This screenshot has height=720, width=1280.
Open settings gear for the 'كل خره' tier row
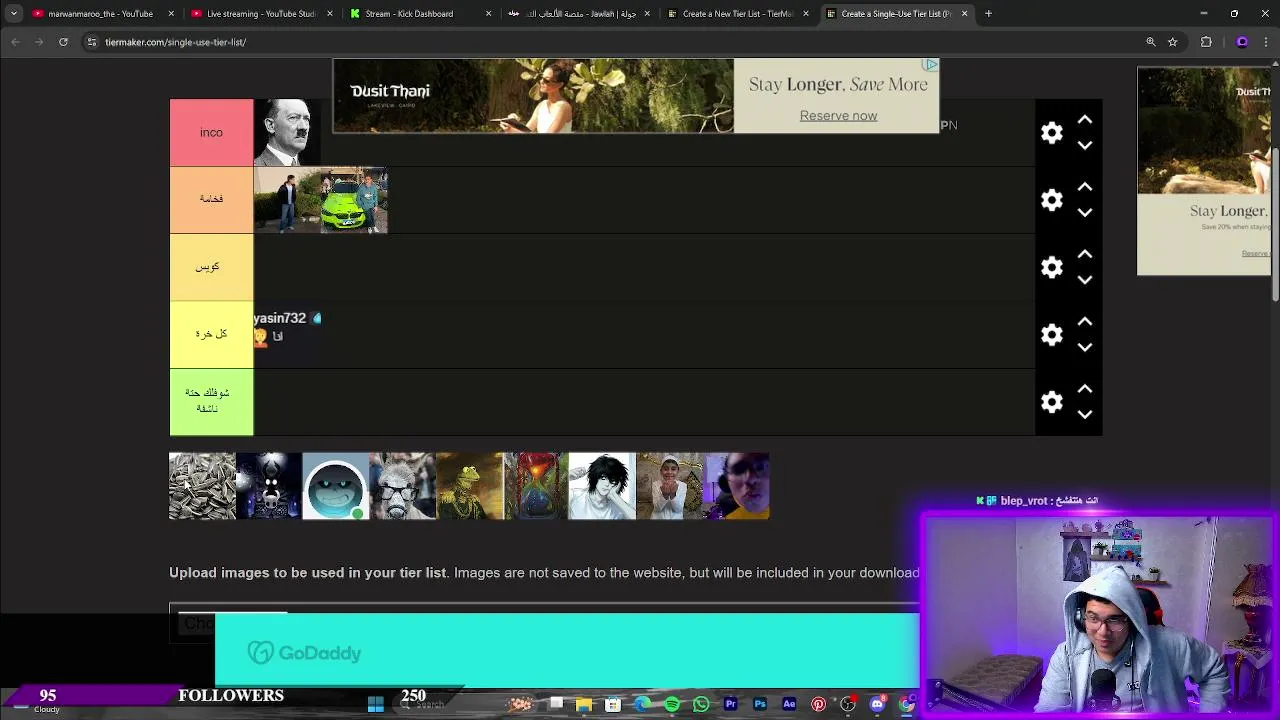pyautogui.click(x=1052, y=335)
